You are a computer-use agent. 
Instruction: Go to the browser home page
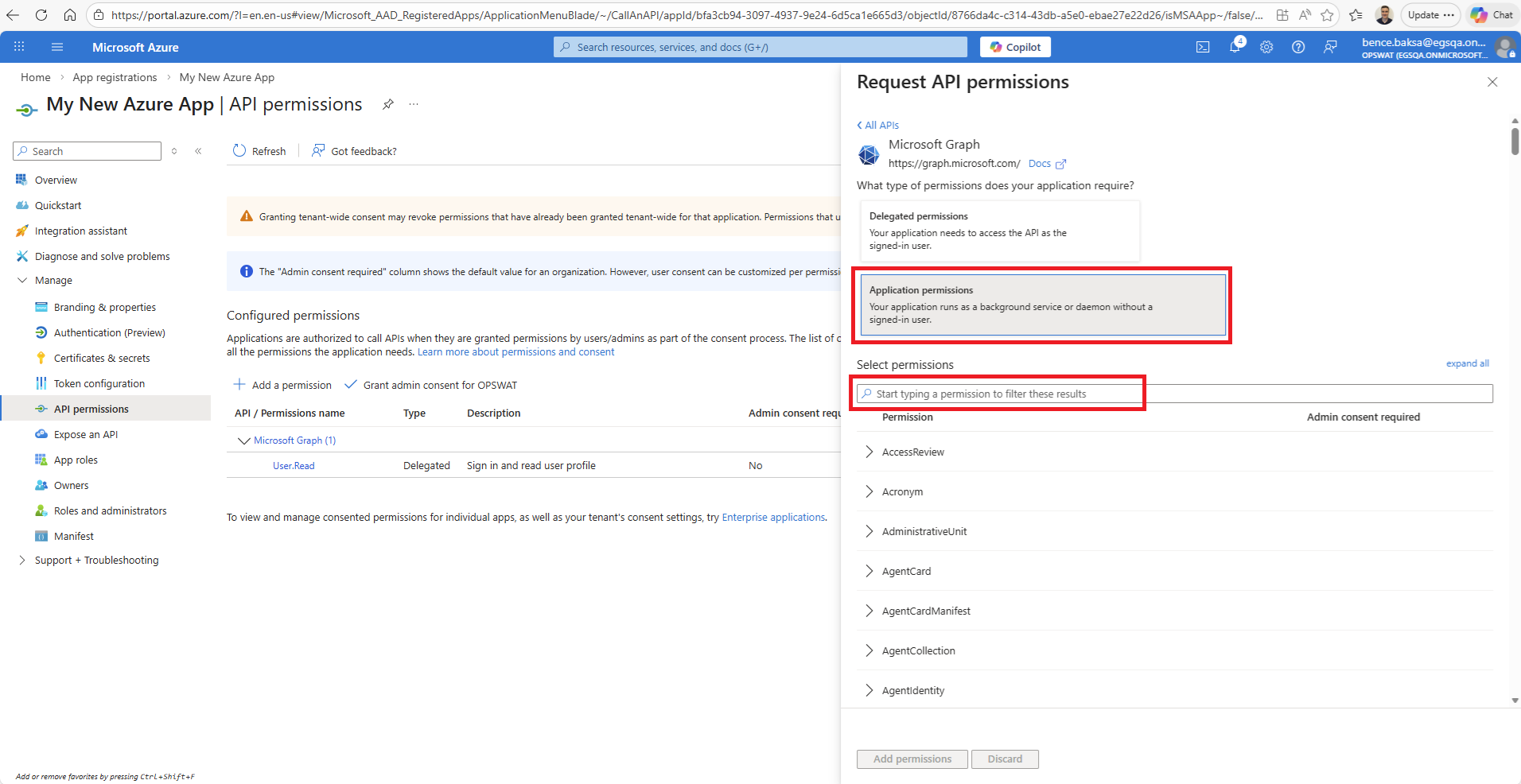[x=70, y=15]
